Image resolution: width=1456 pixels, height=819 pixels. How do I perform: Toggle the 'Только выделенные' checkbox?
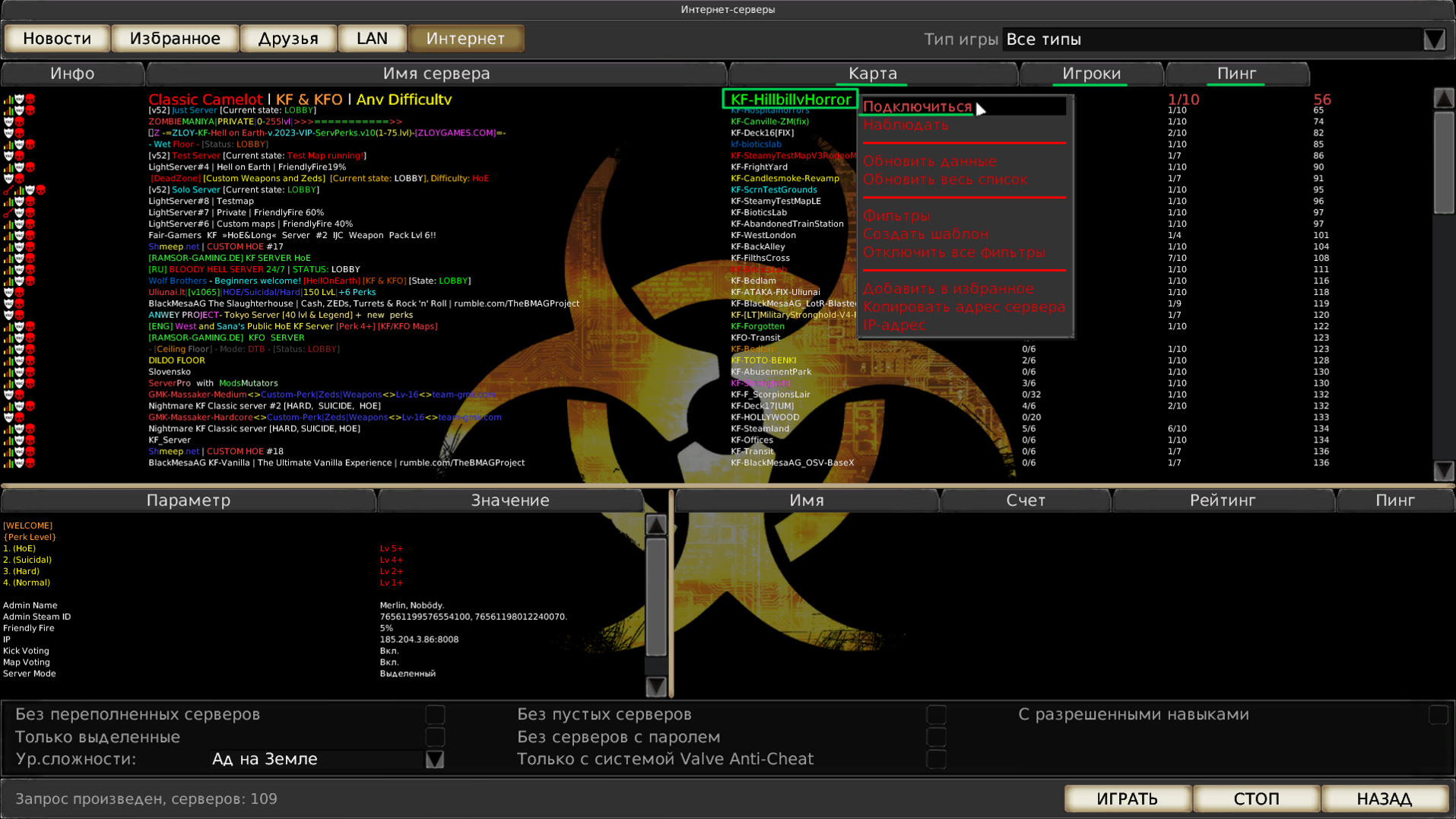coord(435,737)
